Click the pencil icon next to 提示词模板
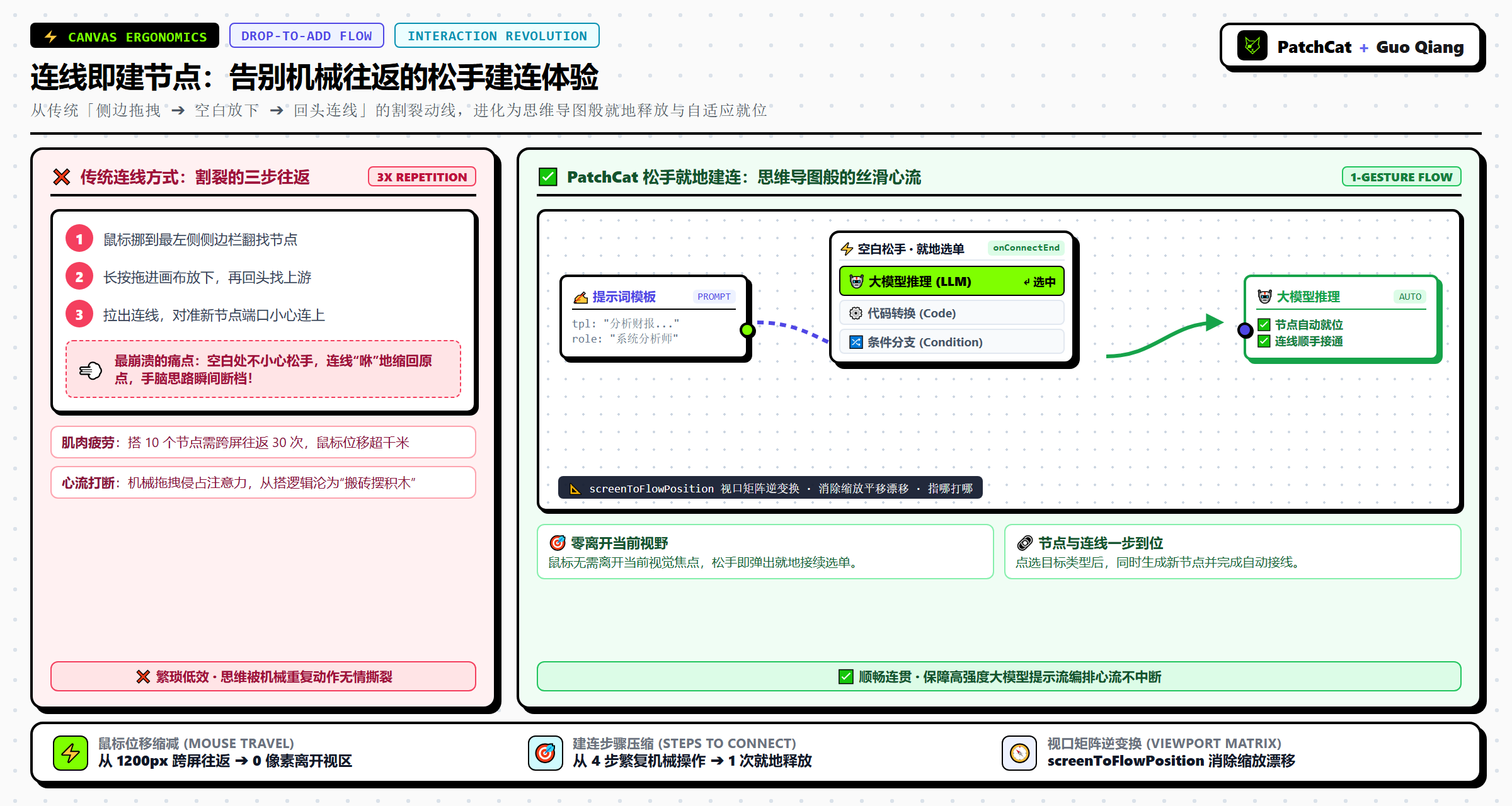1512x806 pixels. pyautogui.click(x=580, y=297)
